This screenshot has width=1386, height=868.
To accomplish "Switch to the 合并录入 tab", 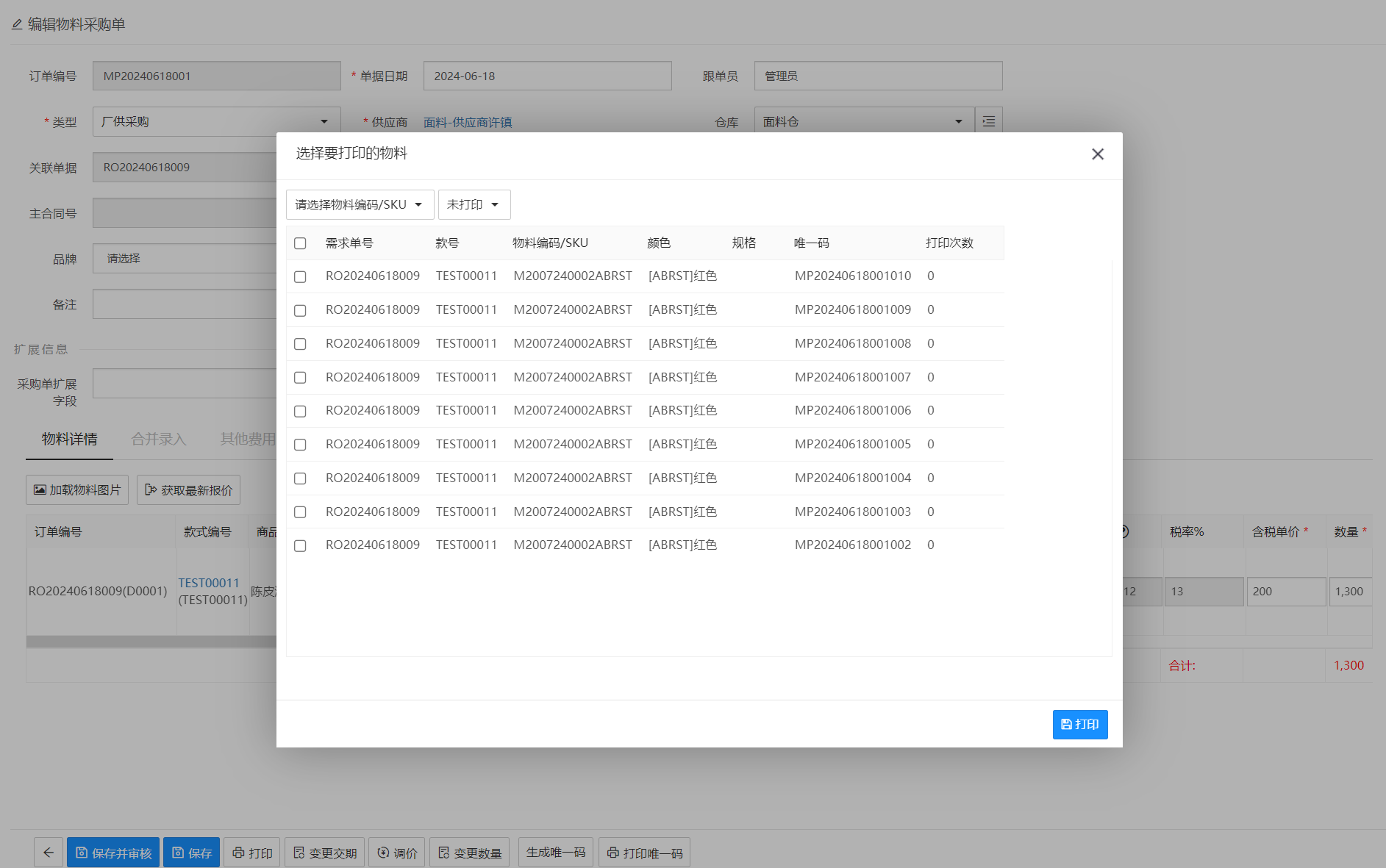I will pos(158,440).
